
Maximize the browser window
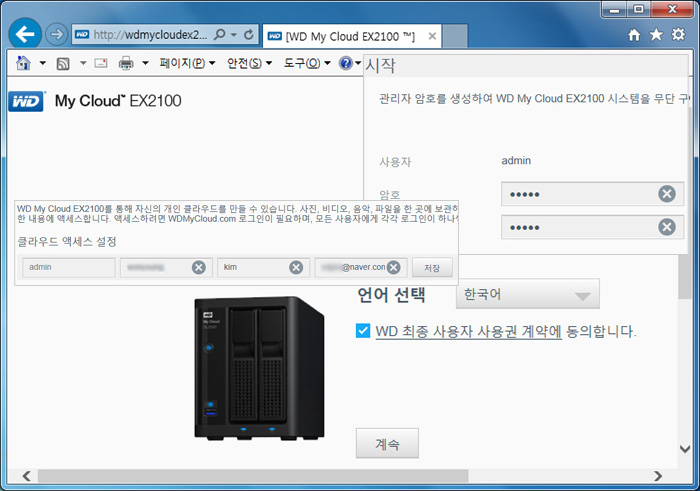click(x=639, y=9)
